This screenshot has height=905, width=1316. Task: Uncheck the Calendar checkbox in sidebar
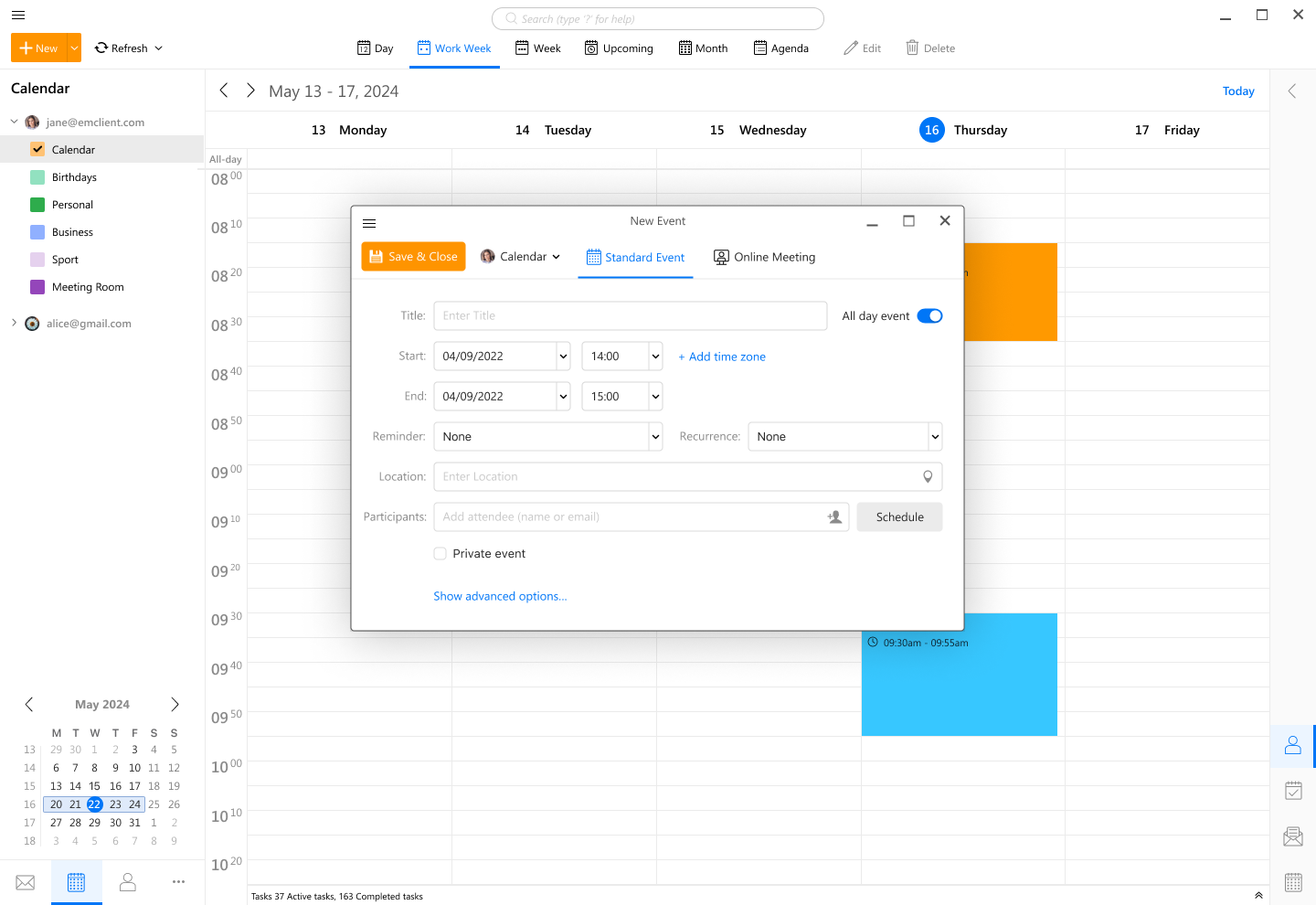point(37,150)
